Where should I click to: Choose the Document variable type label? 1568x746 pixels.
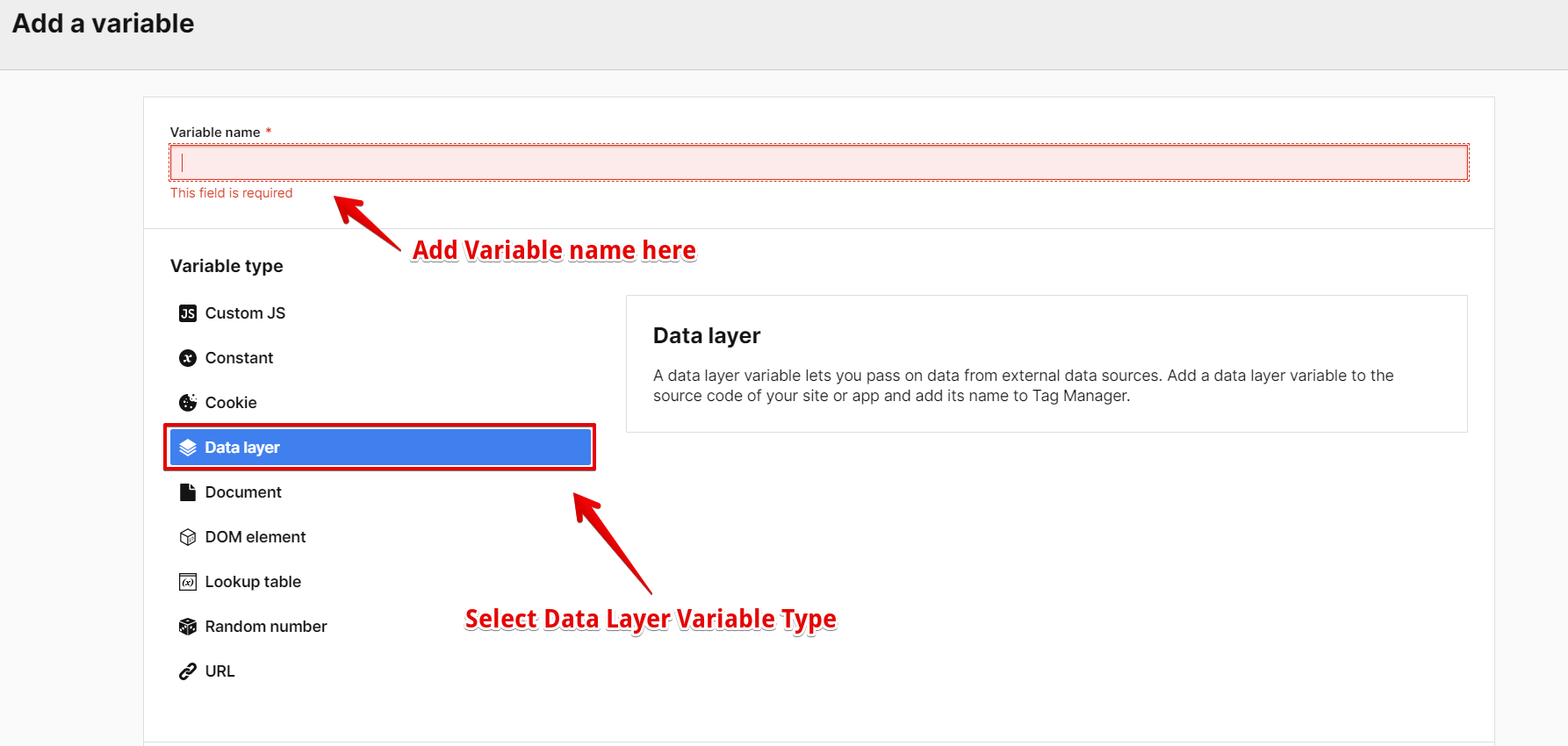[243, 492]
